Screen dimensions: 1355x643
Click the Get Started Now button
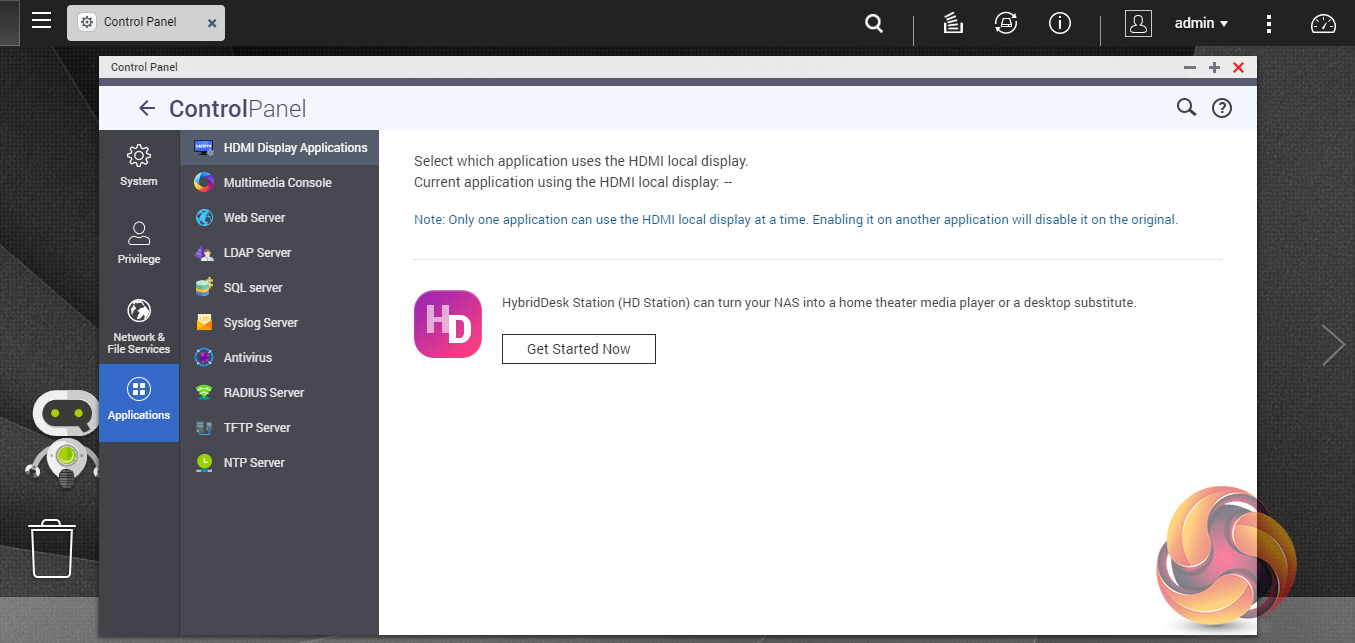tap(578, 349)
